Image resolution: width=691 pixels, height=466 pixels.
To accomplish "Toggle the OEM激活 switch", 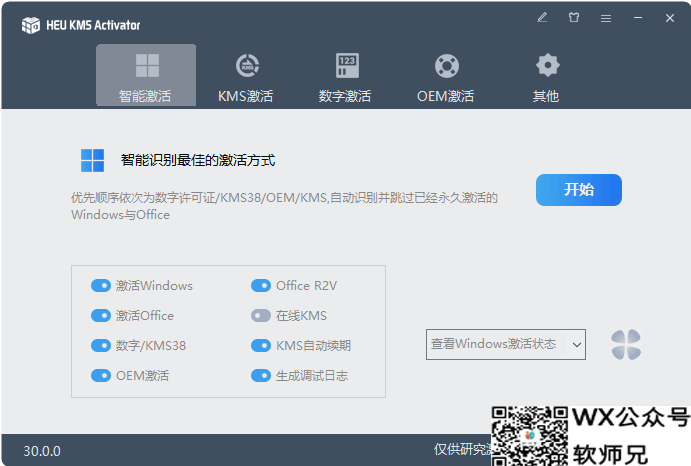I will 101,376.
